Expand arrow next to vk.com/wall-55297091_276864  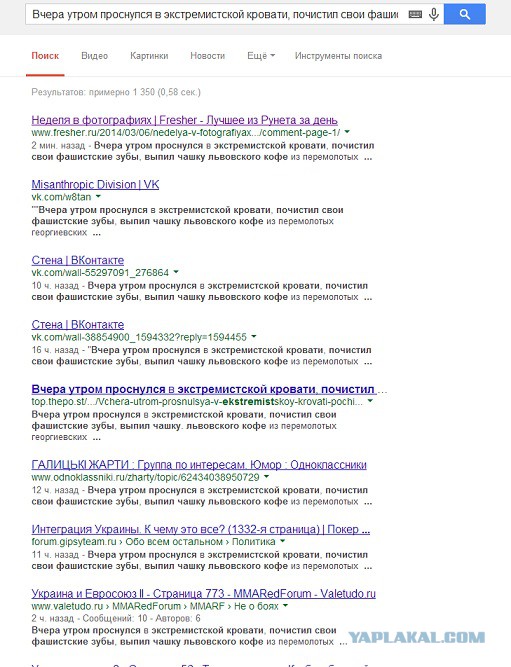[176, 272]
